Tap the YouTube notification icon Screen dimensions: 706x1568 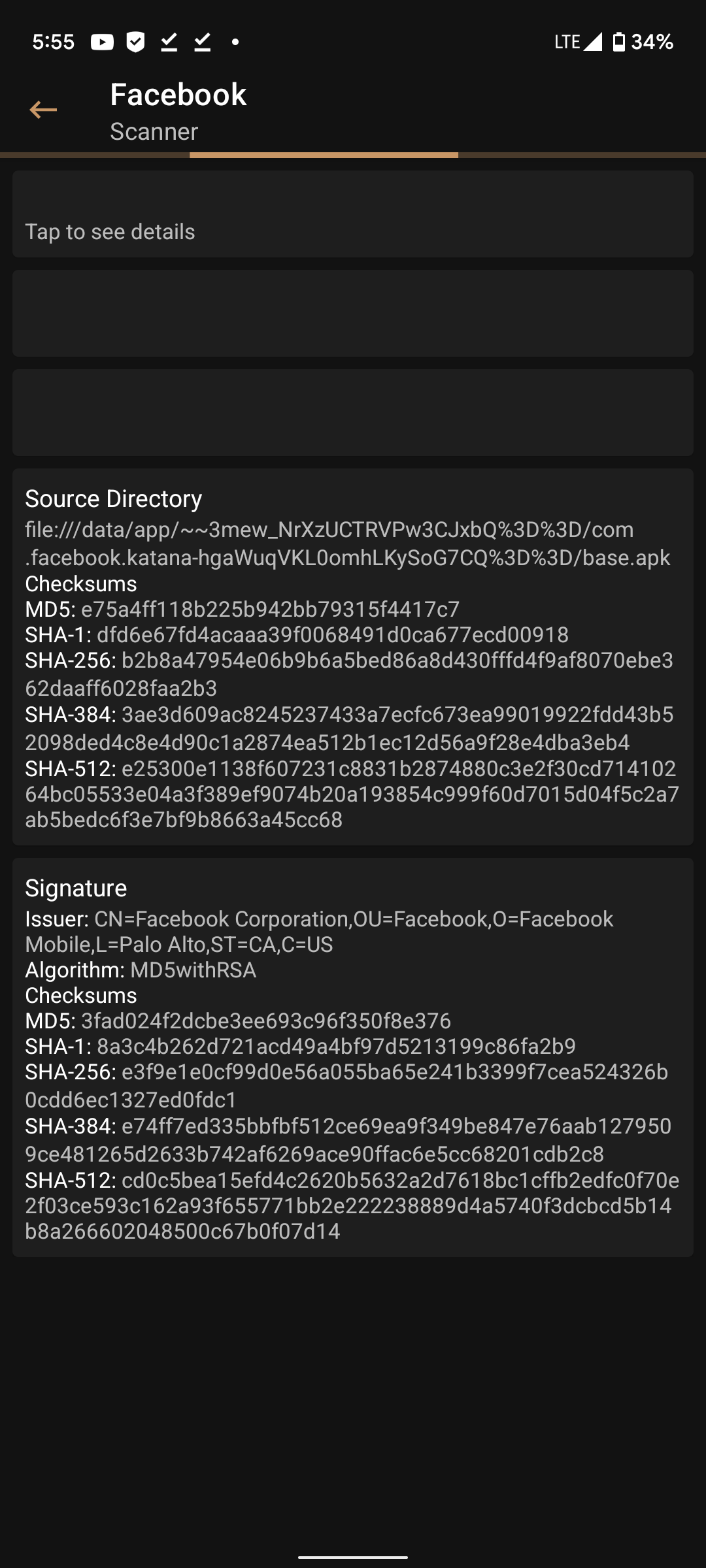[x=103, y=41]
